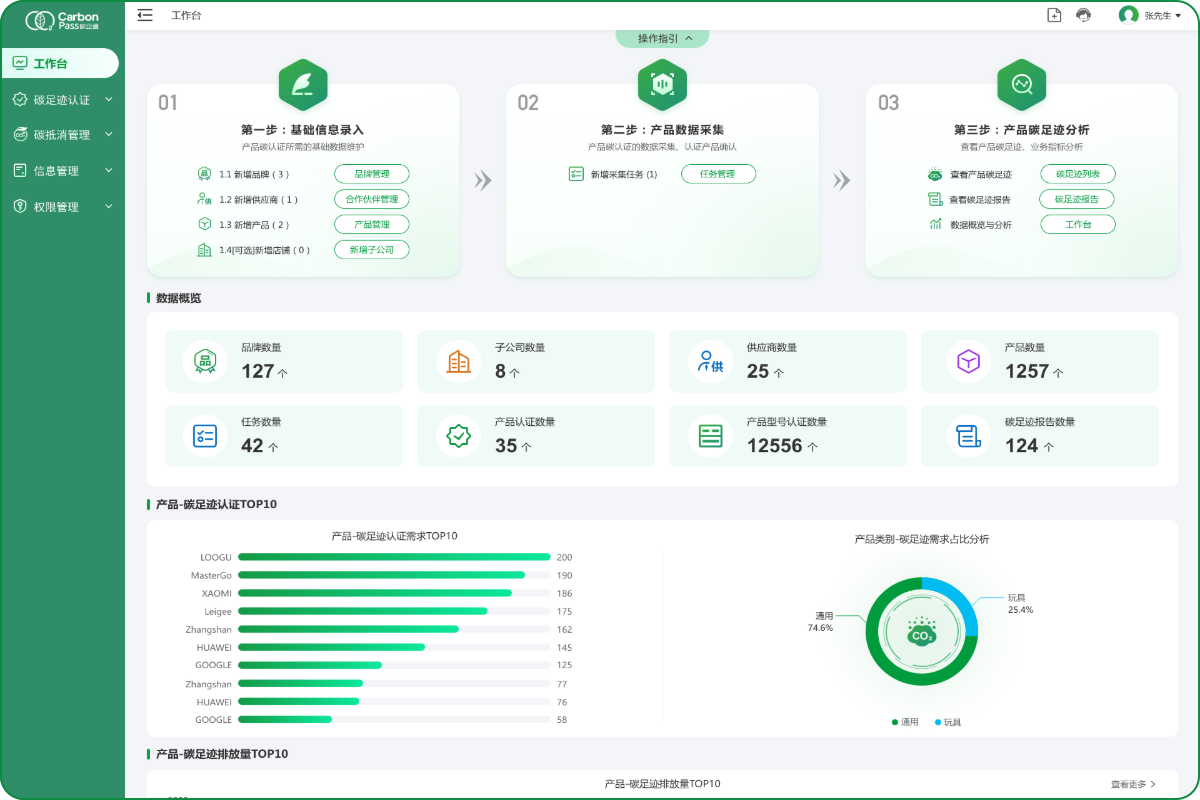Click the CO₂ cloud icon in donut chart
The width and height of the screenshot is (1200, 800).
pyautogui.click(x=921, y=633)
